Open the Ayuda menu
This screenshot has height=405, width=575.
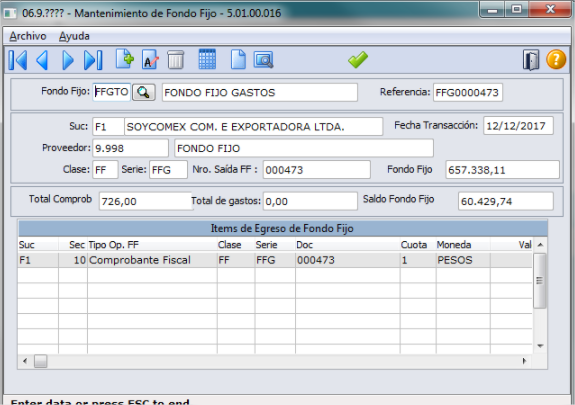click(74, 36)
